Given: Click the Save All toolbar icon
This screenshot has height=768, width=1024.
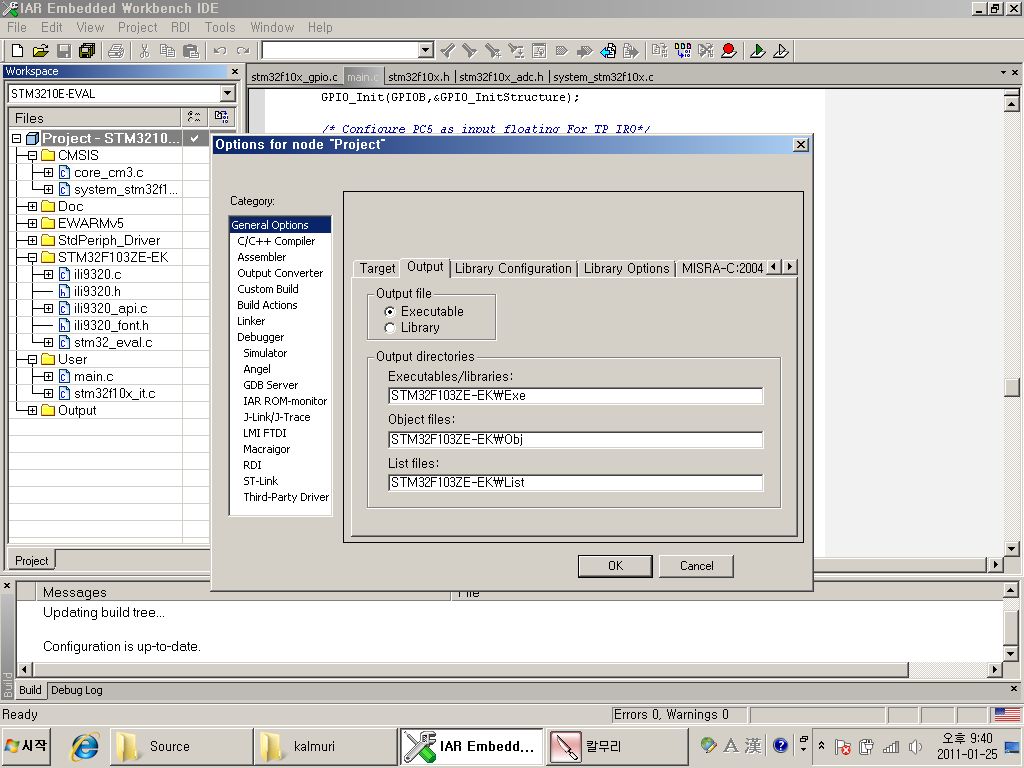Looking at the screenshot, I should click(x=87, y=50).
